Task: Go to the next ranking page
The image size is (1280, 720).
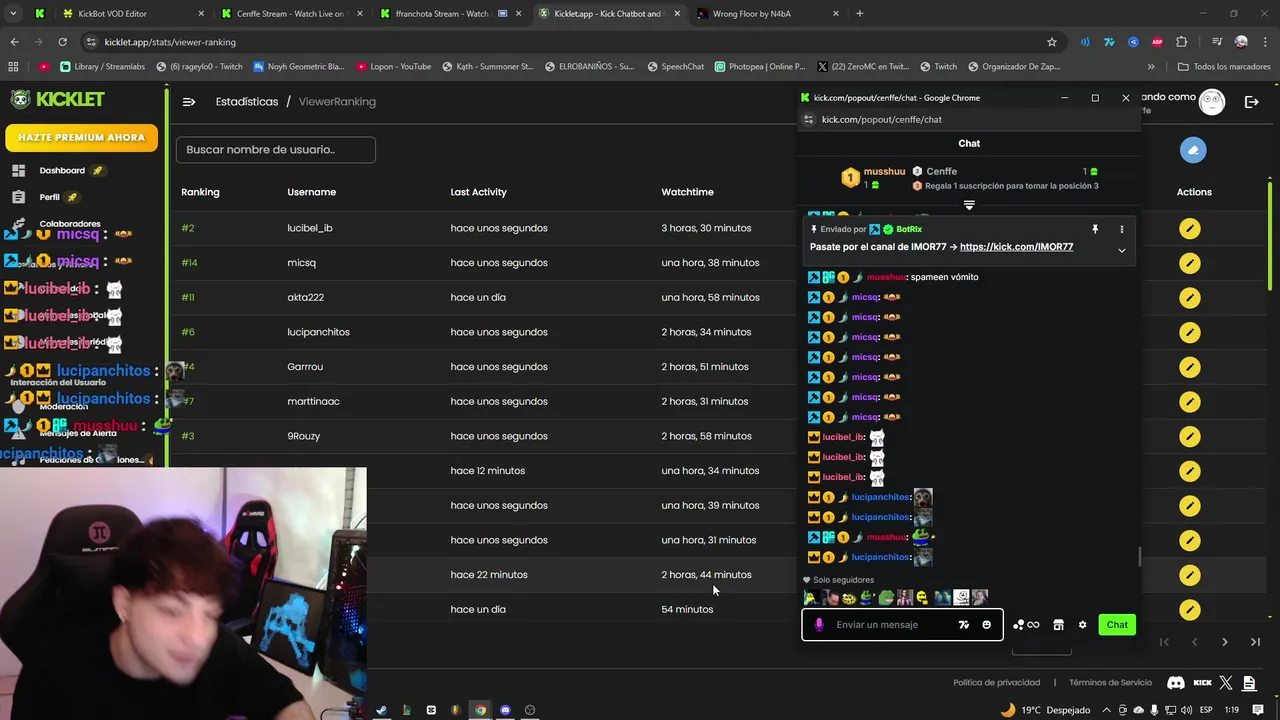Action: pos(1225,642)
